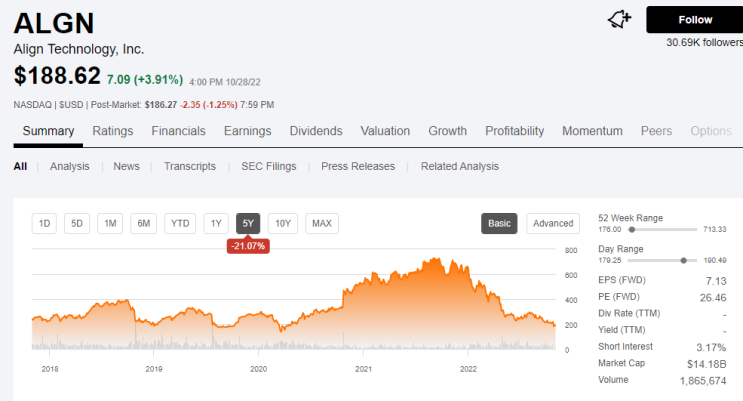Screen dimensions: 743x401
Task: Select the 1D chart range
Action: pyautogui.click(x=45, y=223)
